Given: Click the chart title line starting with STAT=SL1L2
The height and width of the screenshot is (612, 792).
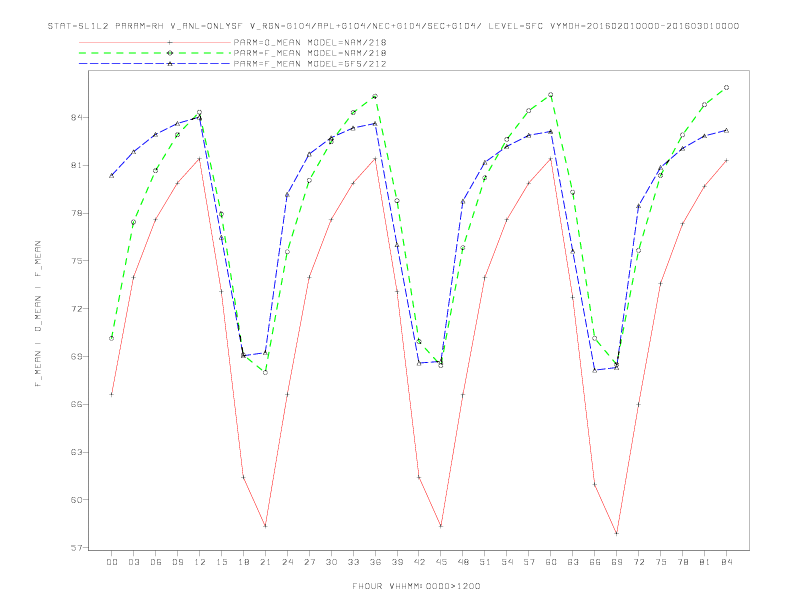Looking at the screenshot, I should point(393,26).
